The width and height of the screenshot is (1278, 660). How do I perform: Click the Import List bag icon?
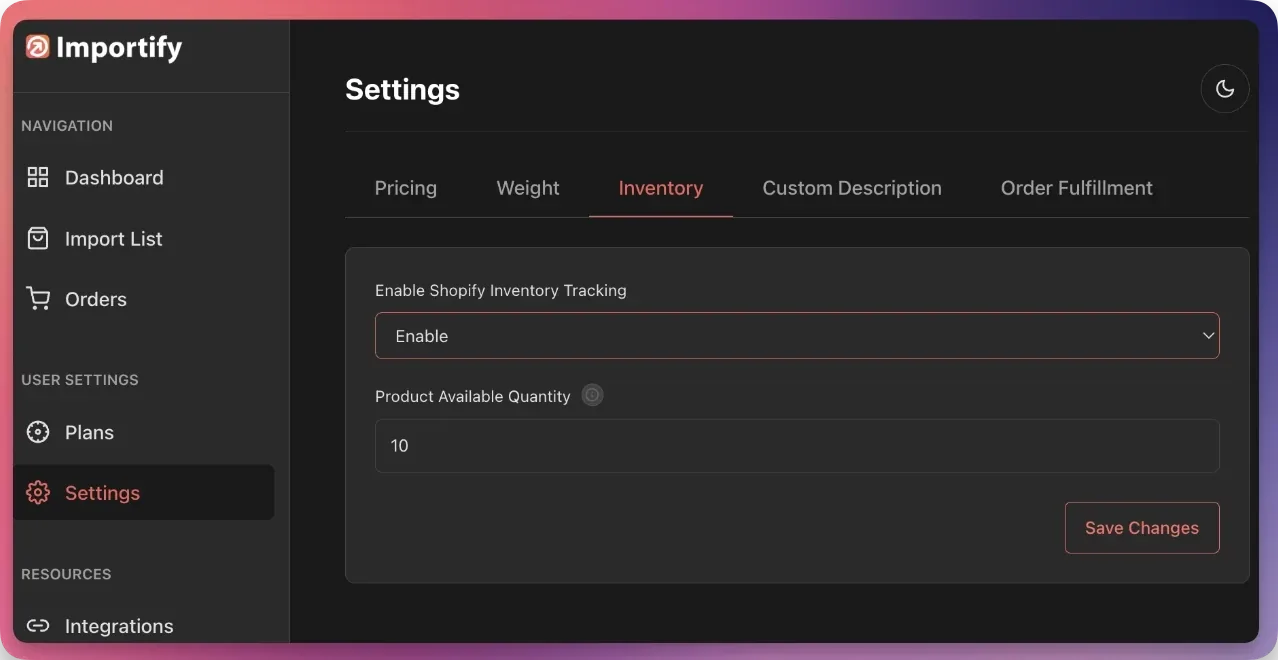[x=38, y=238]
